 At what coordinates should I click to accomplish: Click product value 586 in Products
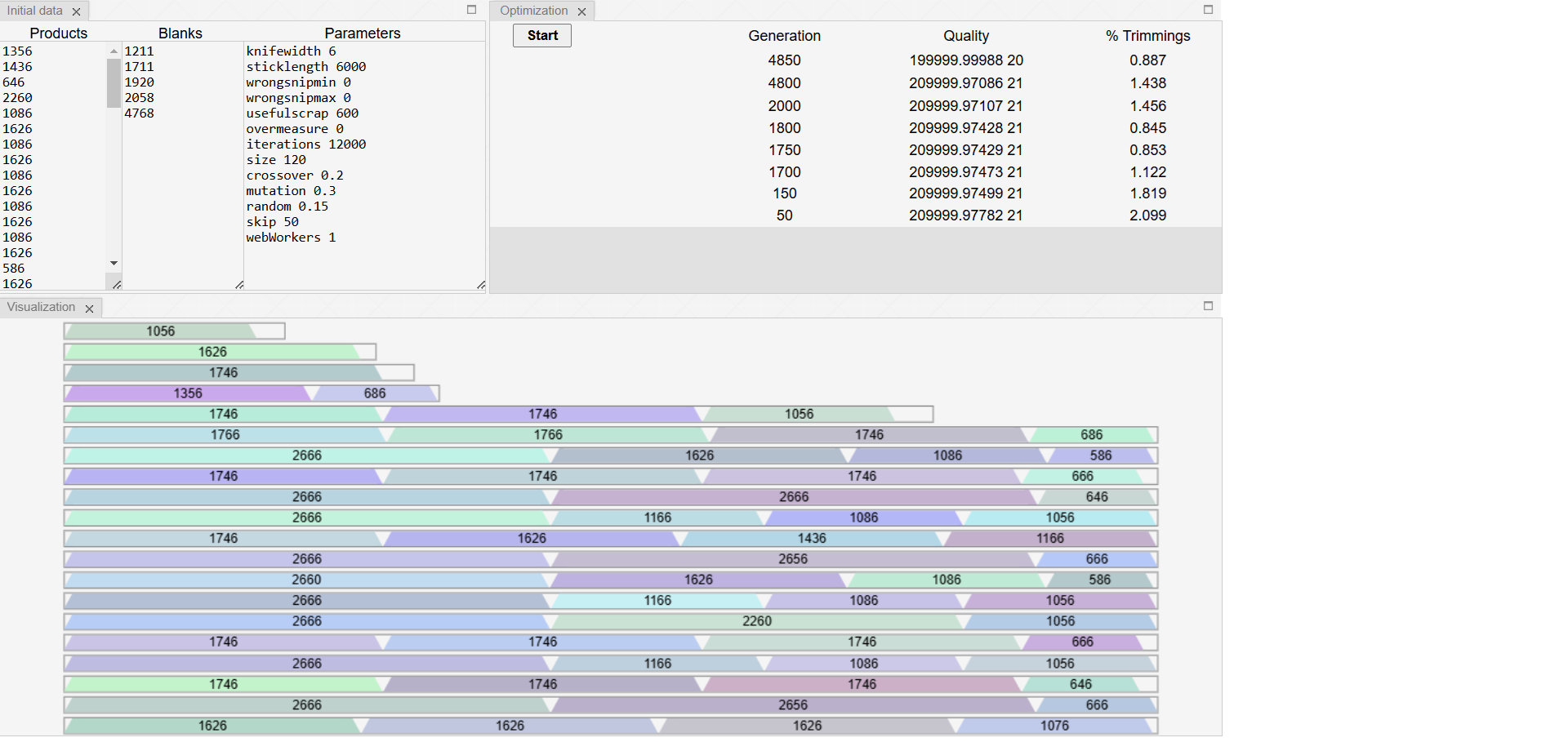pyautogui.click(x=14, y=269)
